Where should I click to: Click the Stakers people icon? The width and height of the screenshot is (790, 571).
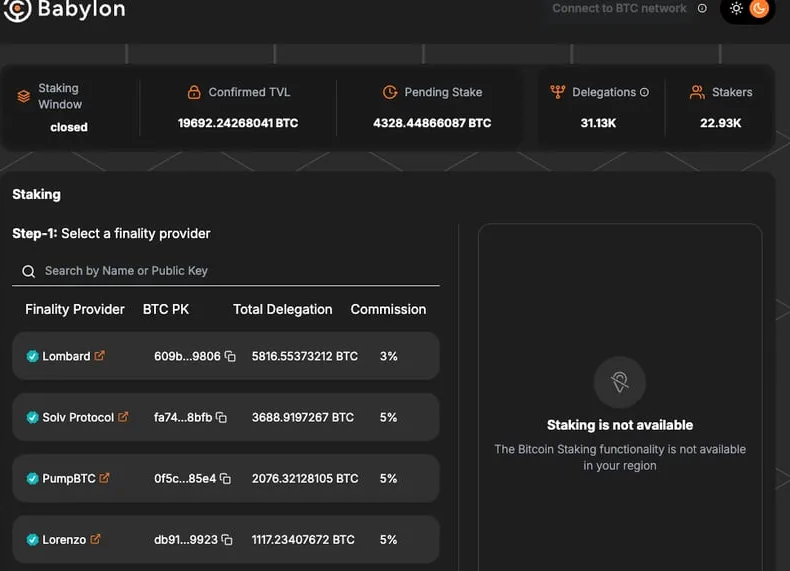[697, 92]
